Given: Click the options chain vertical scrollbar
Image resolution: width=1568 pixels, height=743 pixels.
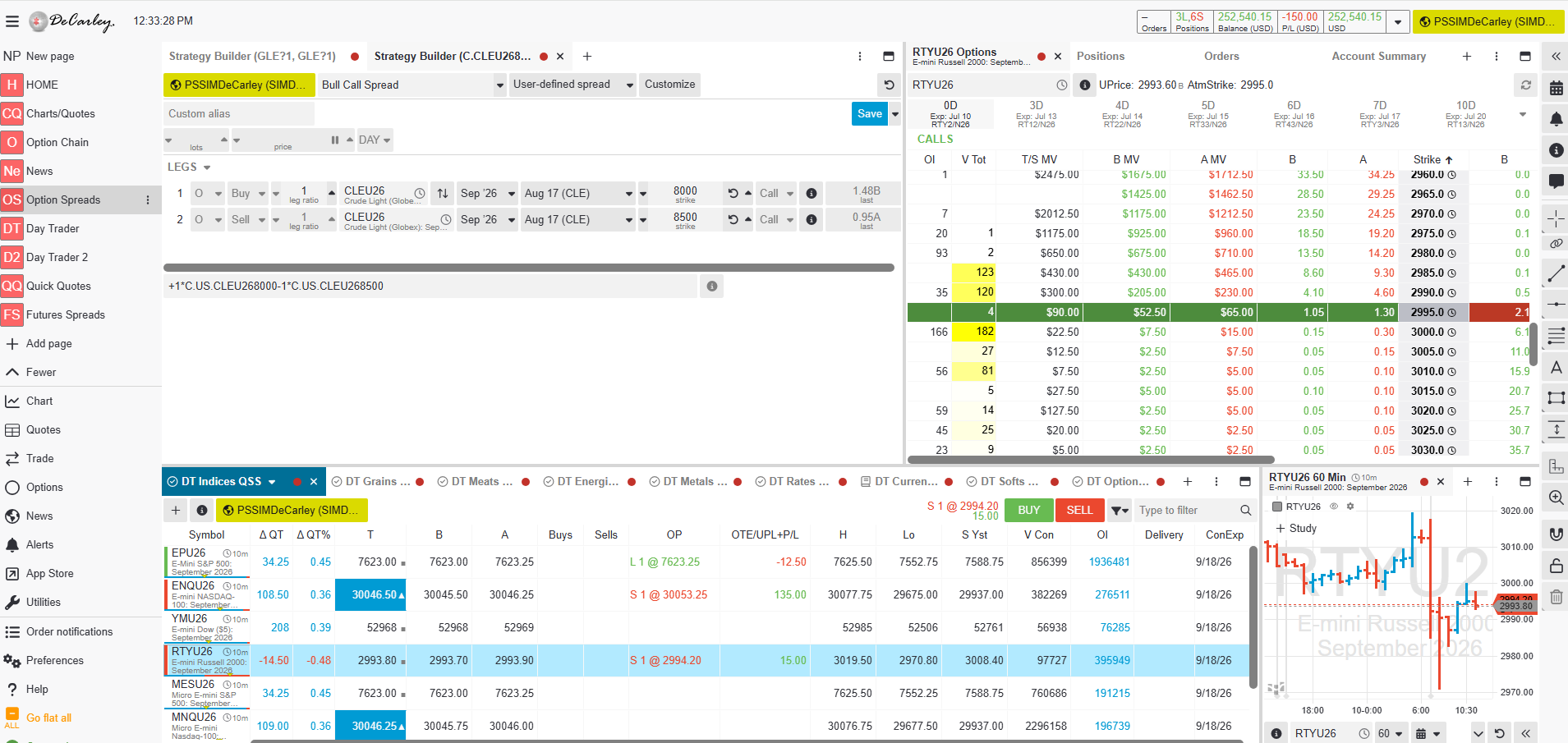Looking at the screenshot, I should click(1534, 345).
